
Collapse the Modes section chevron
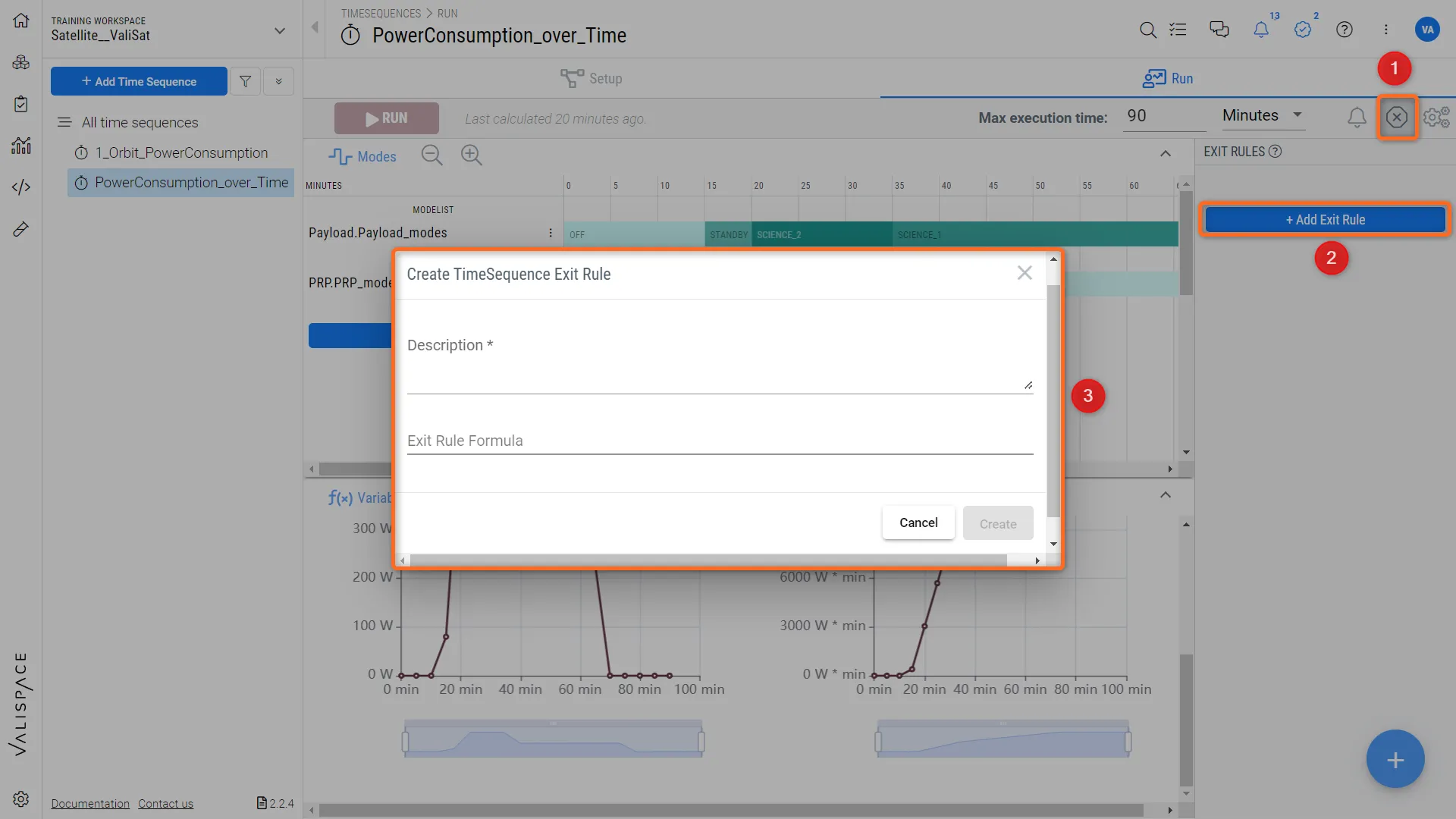(x=1166, y=154)
